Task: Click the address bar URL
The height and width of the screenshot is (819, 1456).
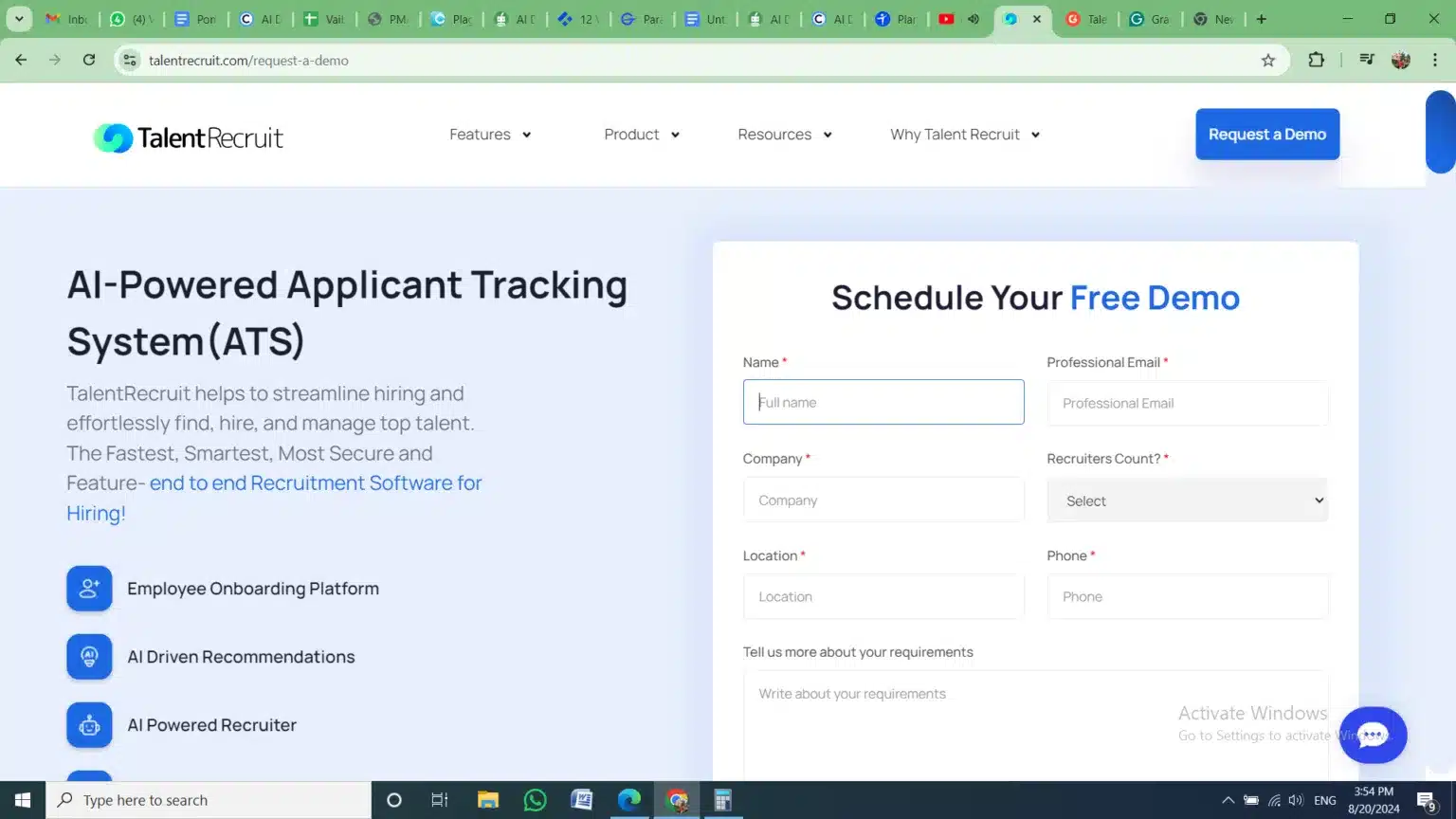Action: click(x=248, y=60)
